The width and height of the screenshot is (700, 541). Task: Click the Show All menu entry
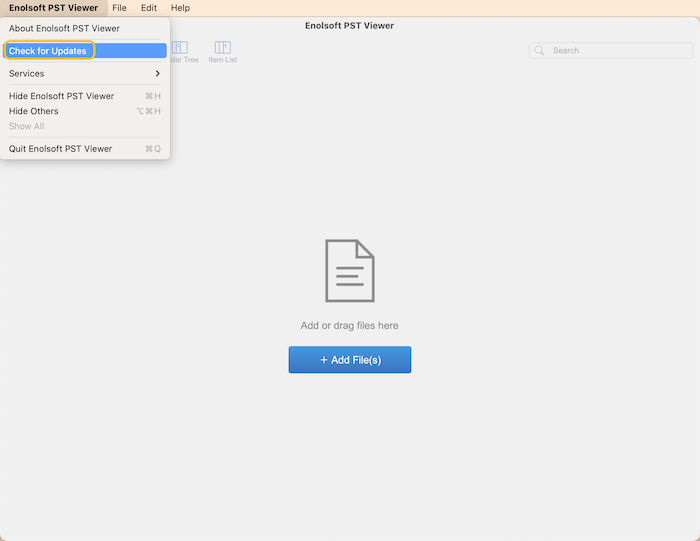(x=27, y=126)
